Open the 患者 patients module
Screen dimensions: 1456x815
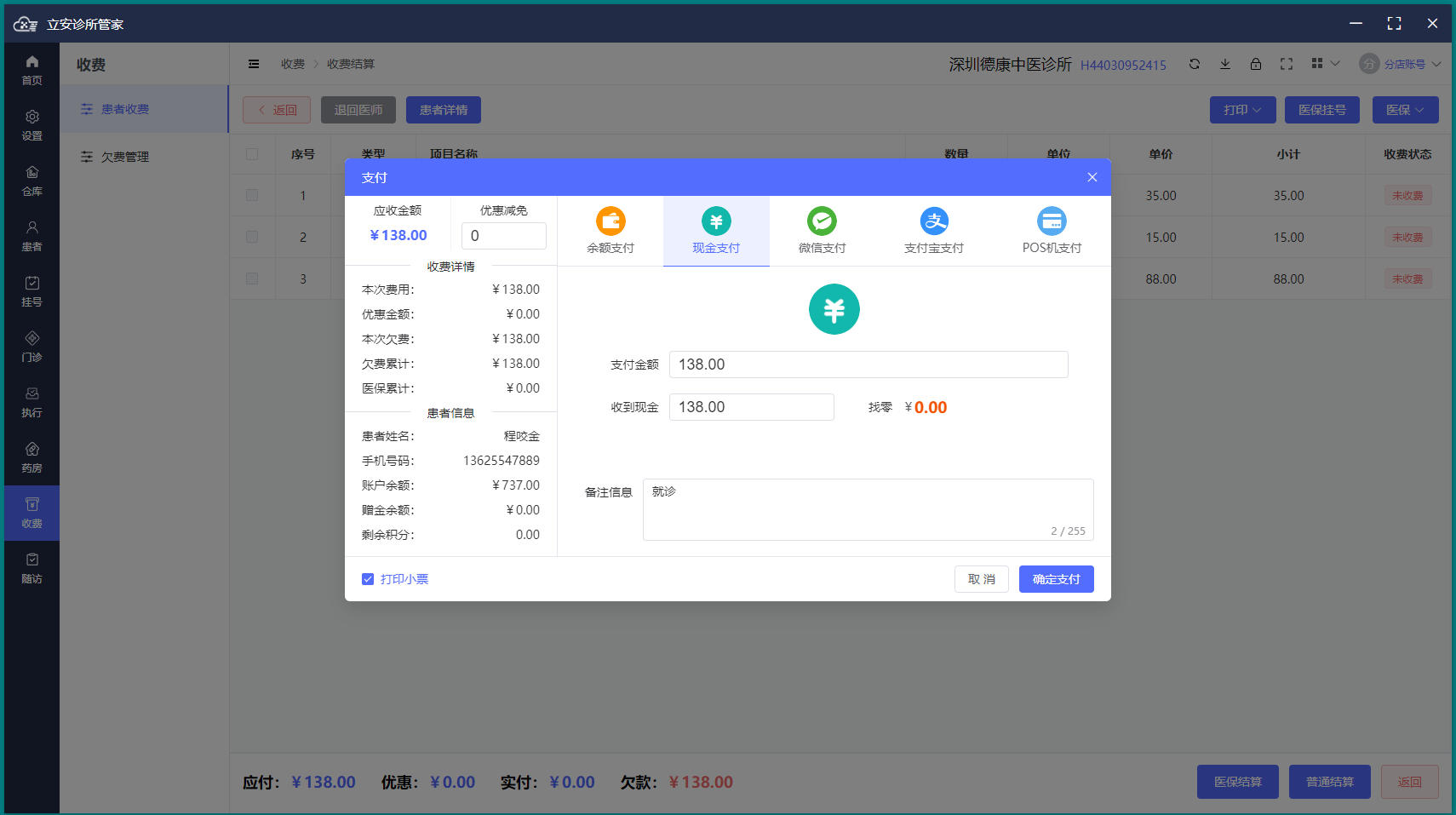pyautogui.click(x=32, y=236)
